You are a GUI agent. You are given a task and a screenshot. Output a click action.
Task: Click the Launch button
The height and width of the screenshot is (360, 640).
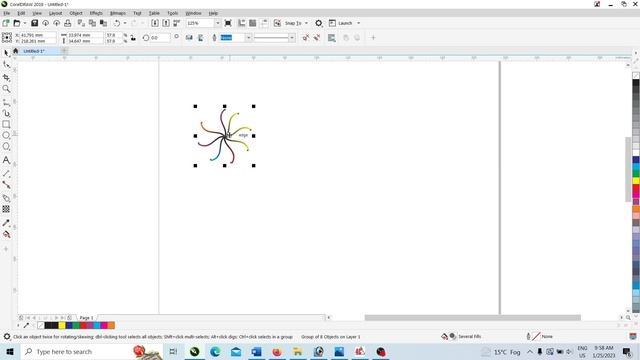(341, 23)
